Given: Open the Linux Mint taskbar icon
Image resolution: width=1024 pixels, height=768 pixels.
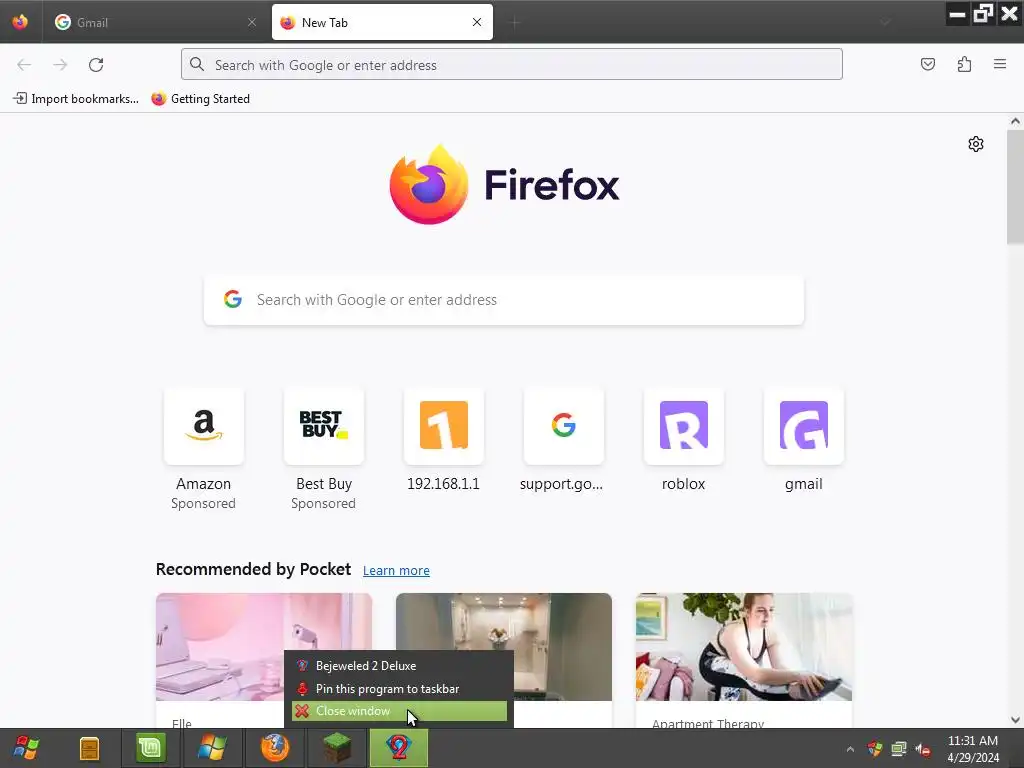Looking at the screenshot, I should tap(151, 748).
